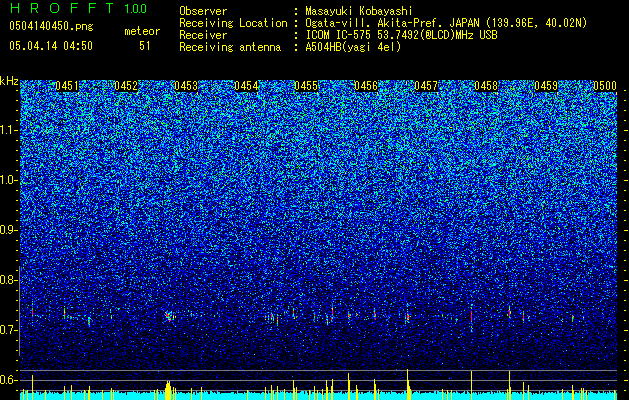Click the 0500 time marker
Viewport: 629px width, 400px height.
(x=605, y=86)
